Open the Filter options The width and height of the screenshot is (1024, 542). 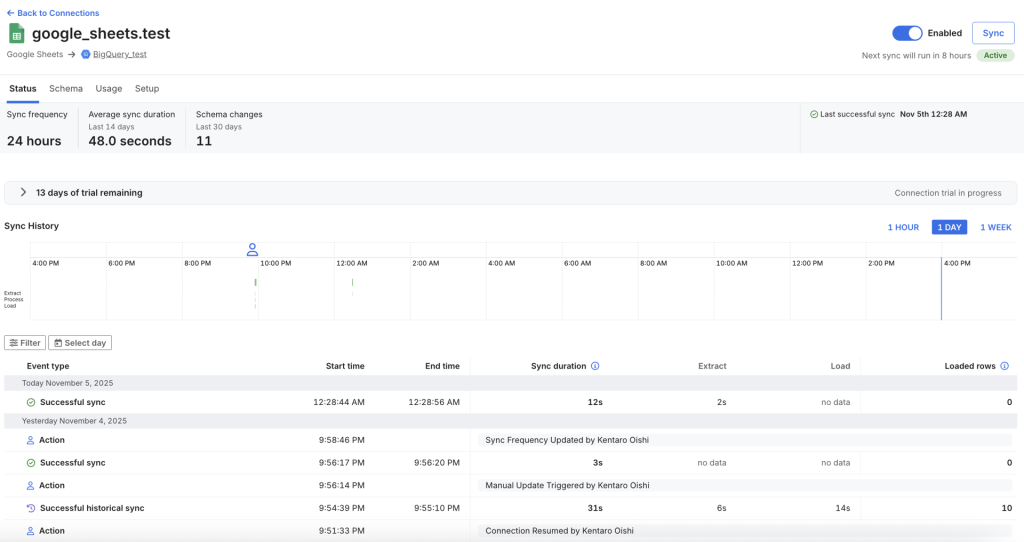25,343
